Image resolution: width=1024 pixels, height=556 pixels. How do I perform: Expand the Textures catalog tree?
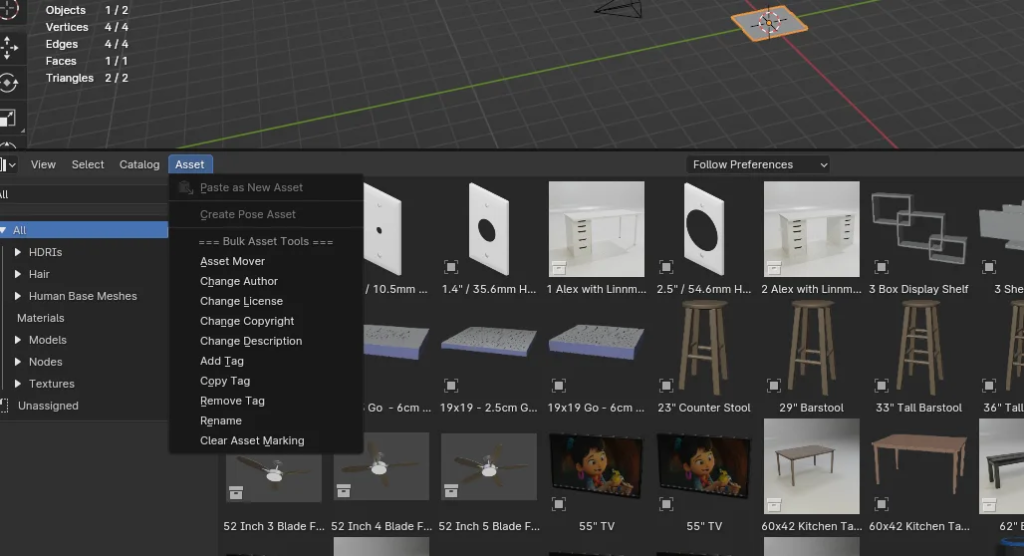coord(18,384)
